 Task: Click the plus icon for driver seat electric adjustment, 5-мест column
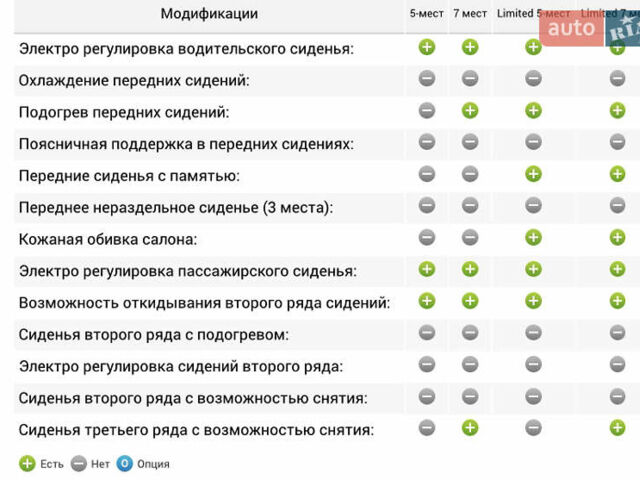(x=427, y=47)
